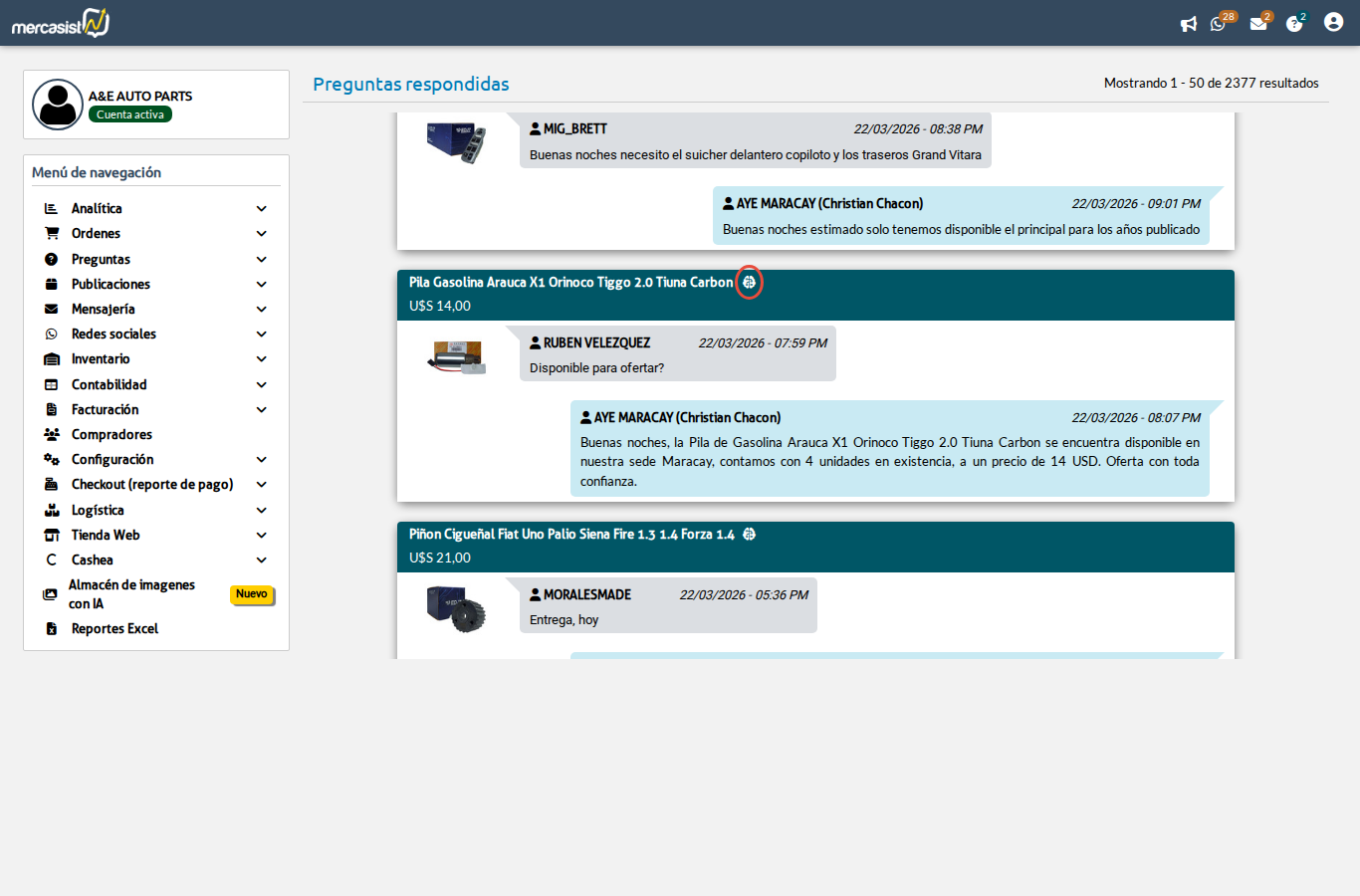Open WhatsApp notifications icon in header
This screenshot has width=1360, height=896.
tap(1218, 24)
